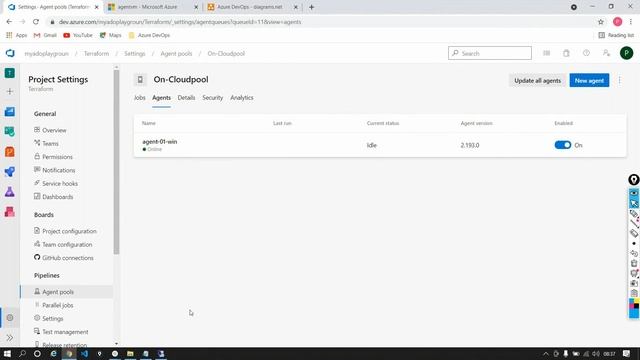Image resolution: width=640 pixels, height=360 pixels.
Task: Open Parallel jobs settings
Action: coord(58,305)
